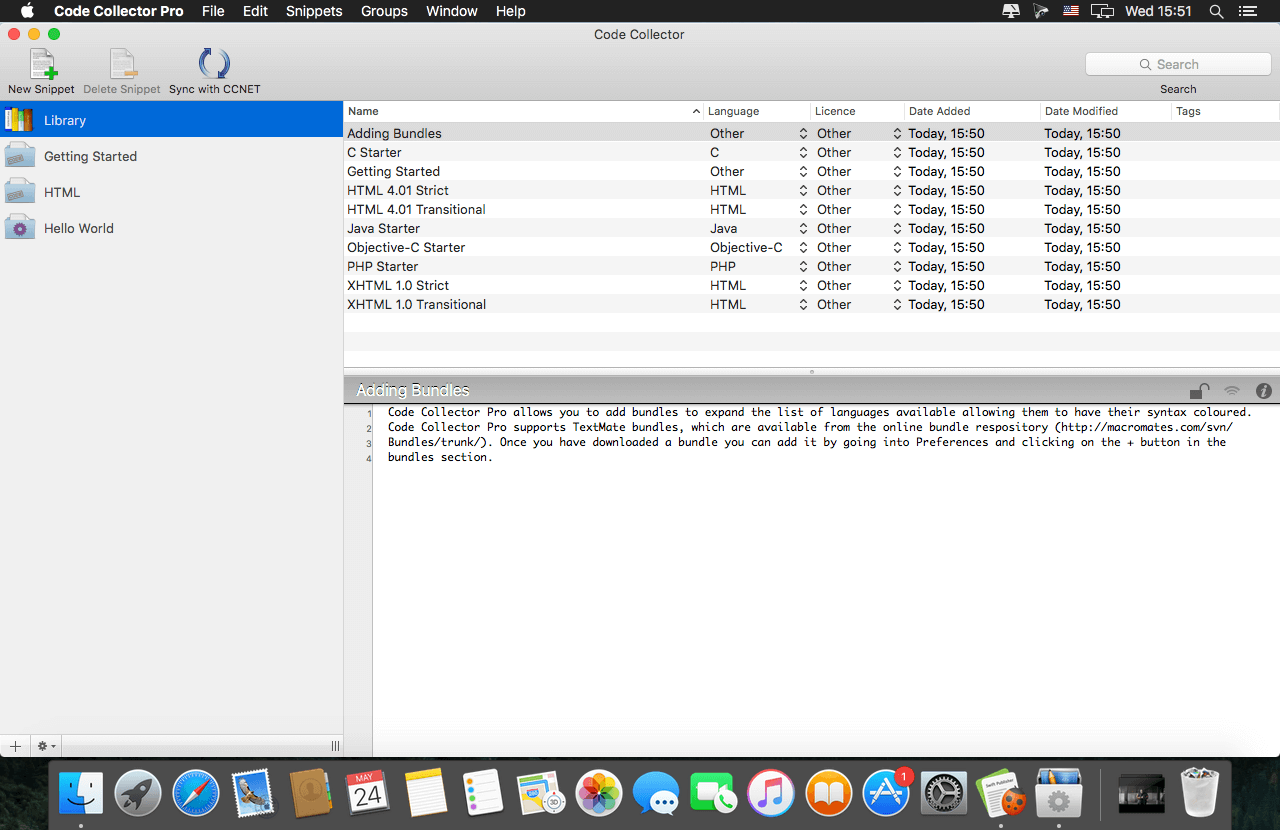This screenshot has height=830, width=1280.
Task: Select the "C Starter" snippet
Action: tap(811, 152)
